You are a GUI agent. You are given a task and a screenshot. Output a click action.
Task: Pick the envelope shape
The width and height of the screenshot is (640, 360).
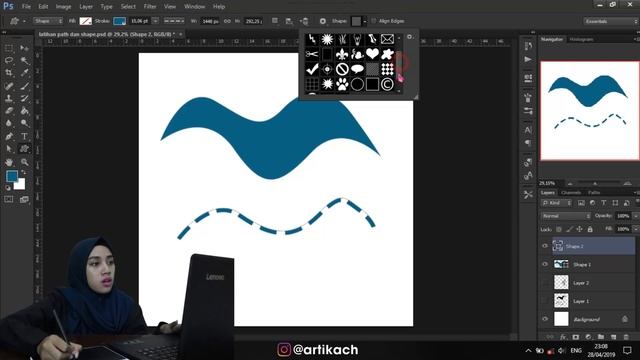387,39
